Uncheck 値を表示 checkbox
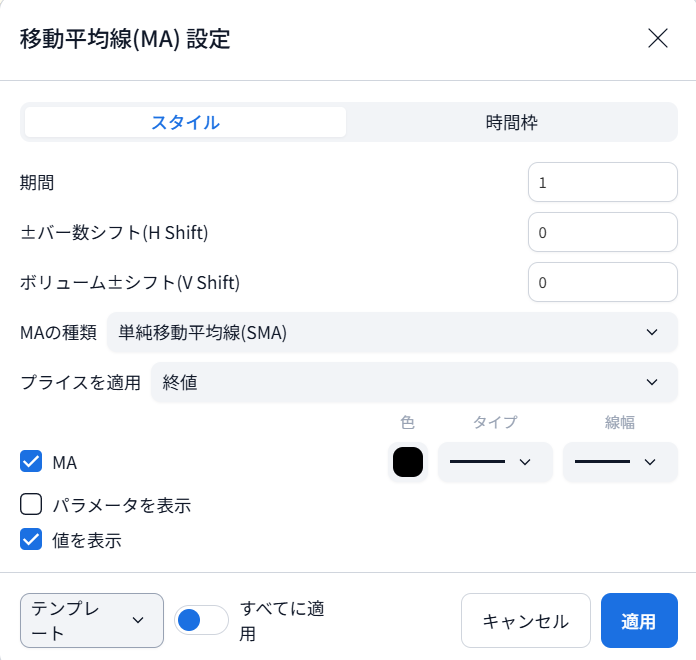This screenshot has width=696, height=660. 31,539
